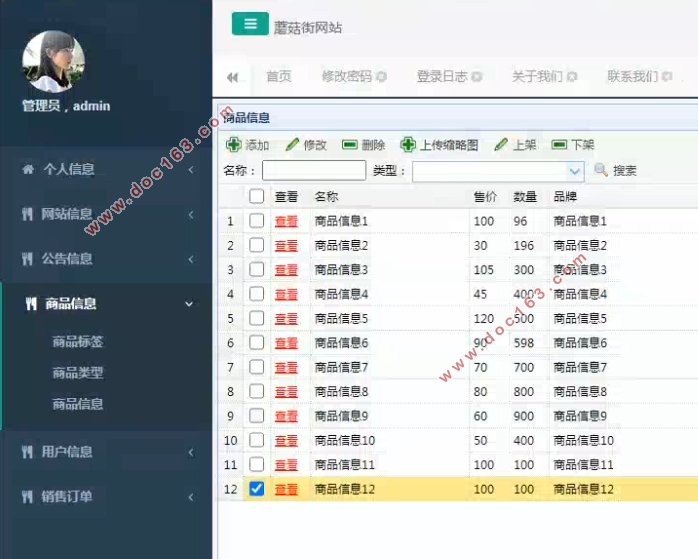Open the 类型 dropdown arrow

(x=575, y=171)
